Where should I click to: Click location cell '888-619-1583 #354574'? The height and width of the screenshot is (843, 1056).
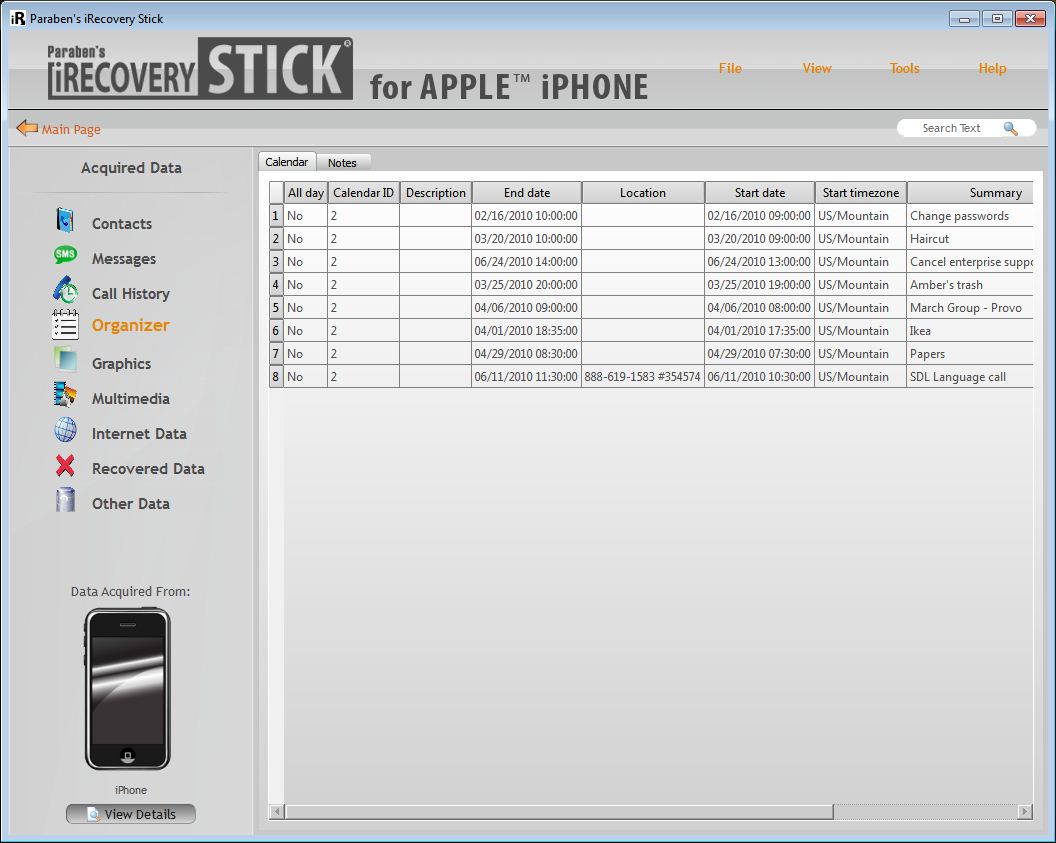click(x=643, y=376)
